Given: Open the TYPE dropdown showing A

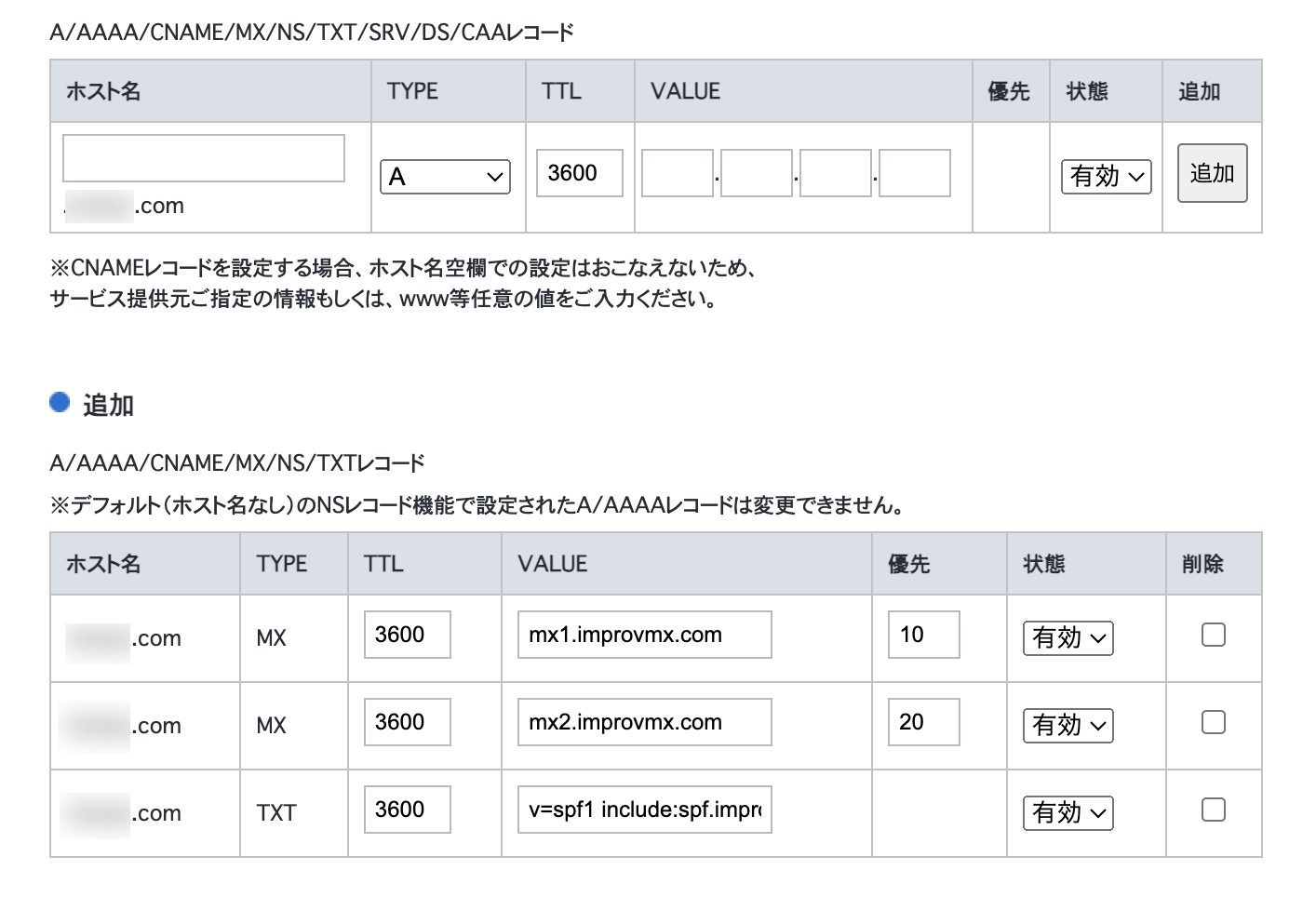Looking at the screenshot, I should [445, 177].
